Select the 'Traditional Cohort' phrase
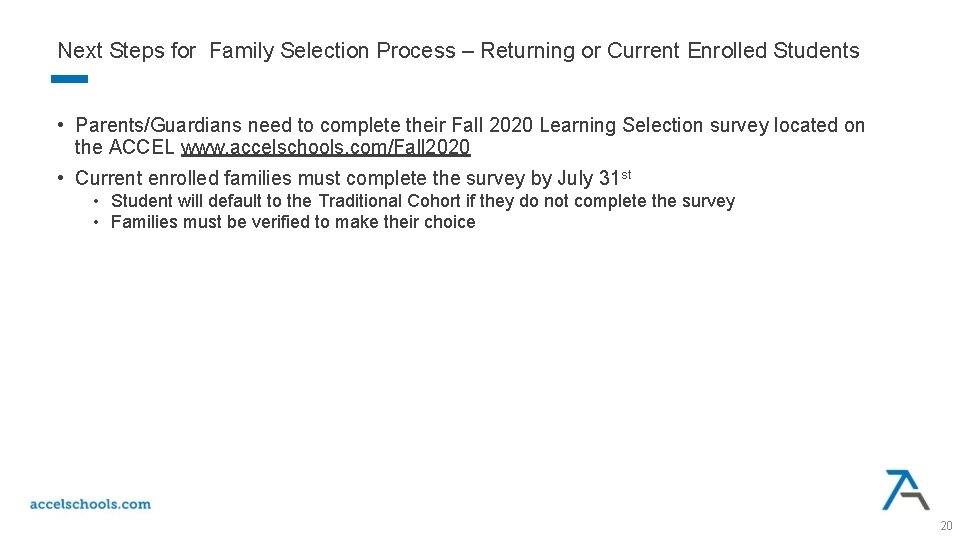This screenshot has height=540, width=960. [389, 201]
